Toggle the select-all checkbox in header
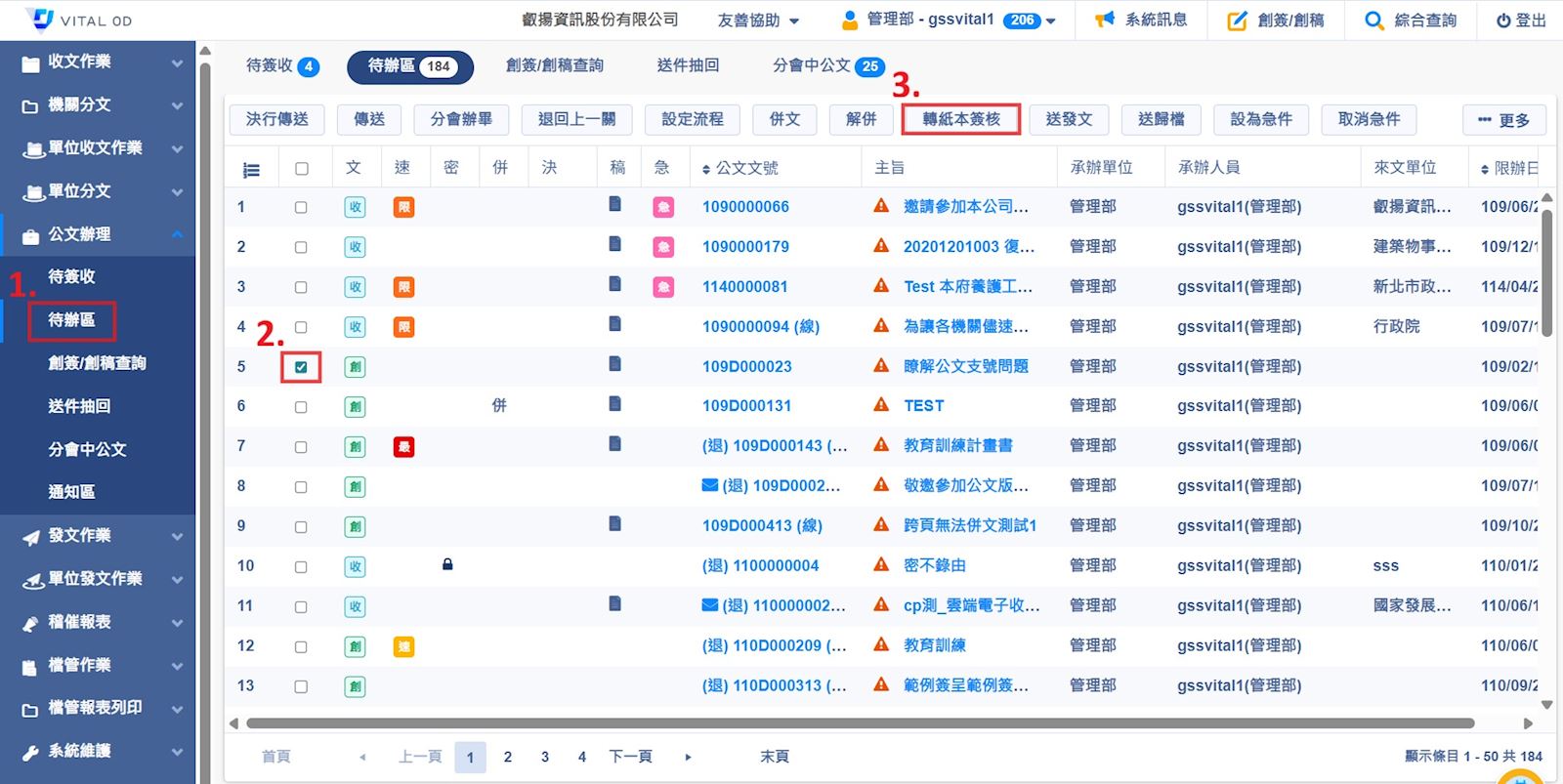 tap(301, 169)
